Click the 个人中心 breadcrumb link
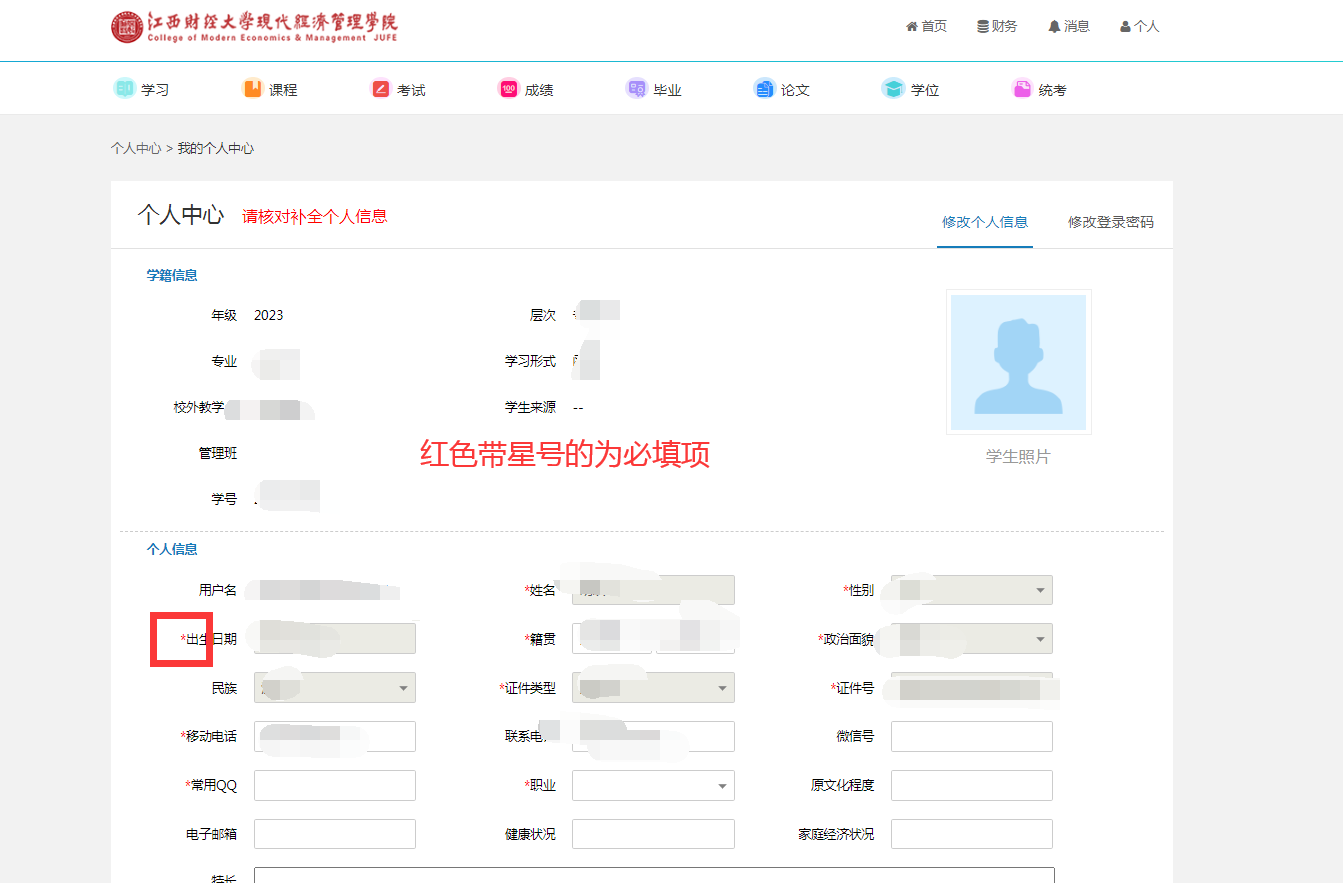This screenshot has height=883, width=1343. 136,148
